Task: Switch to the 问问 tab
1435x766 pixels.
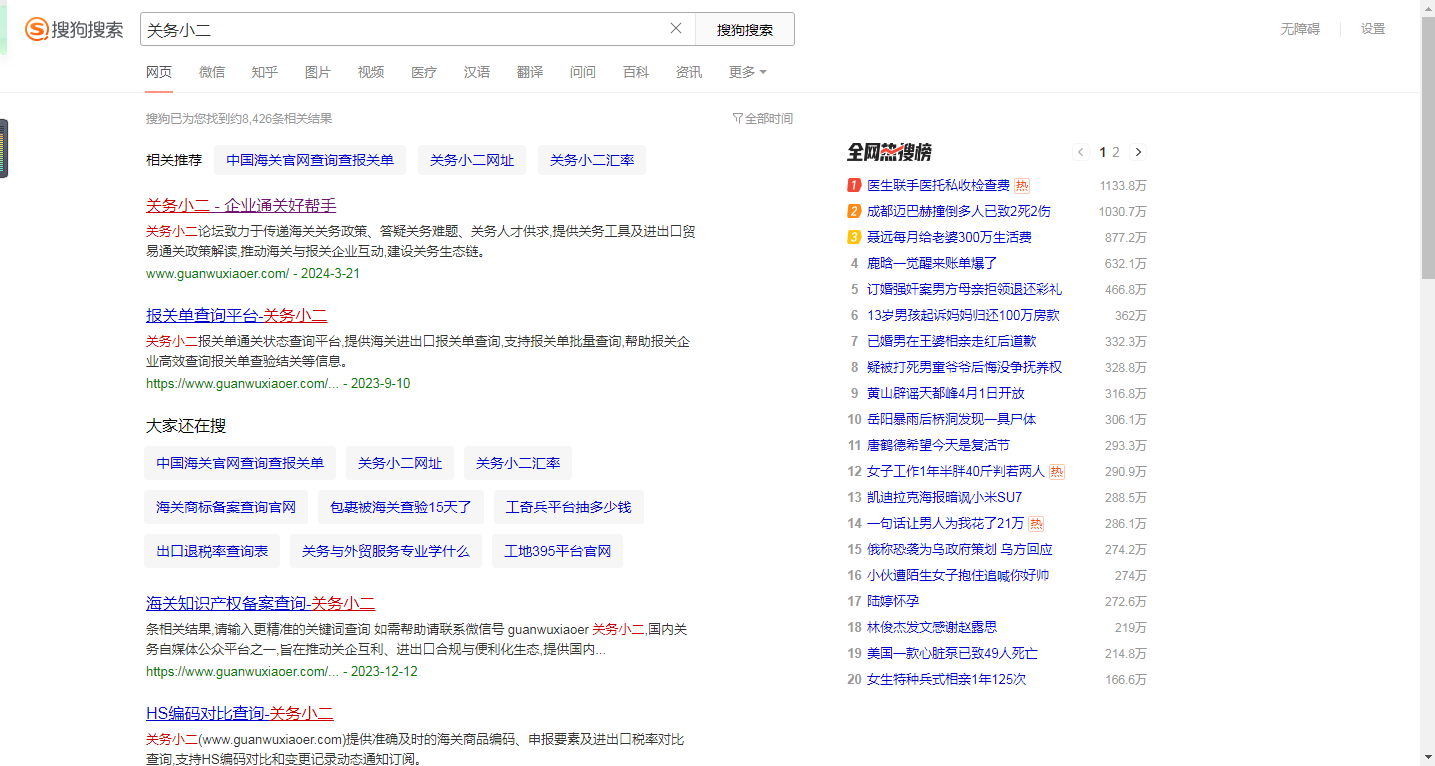Action: (x=583, y=72)
